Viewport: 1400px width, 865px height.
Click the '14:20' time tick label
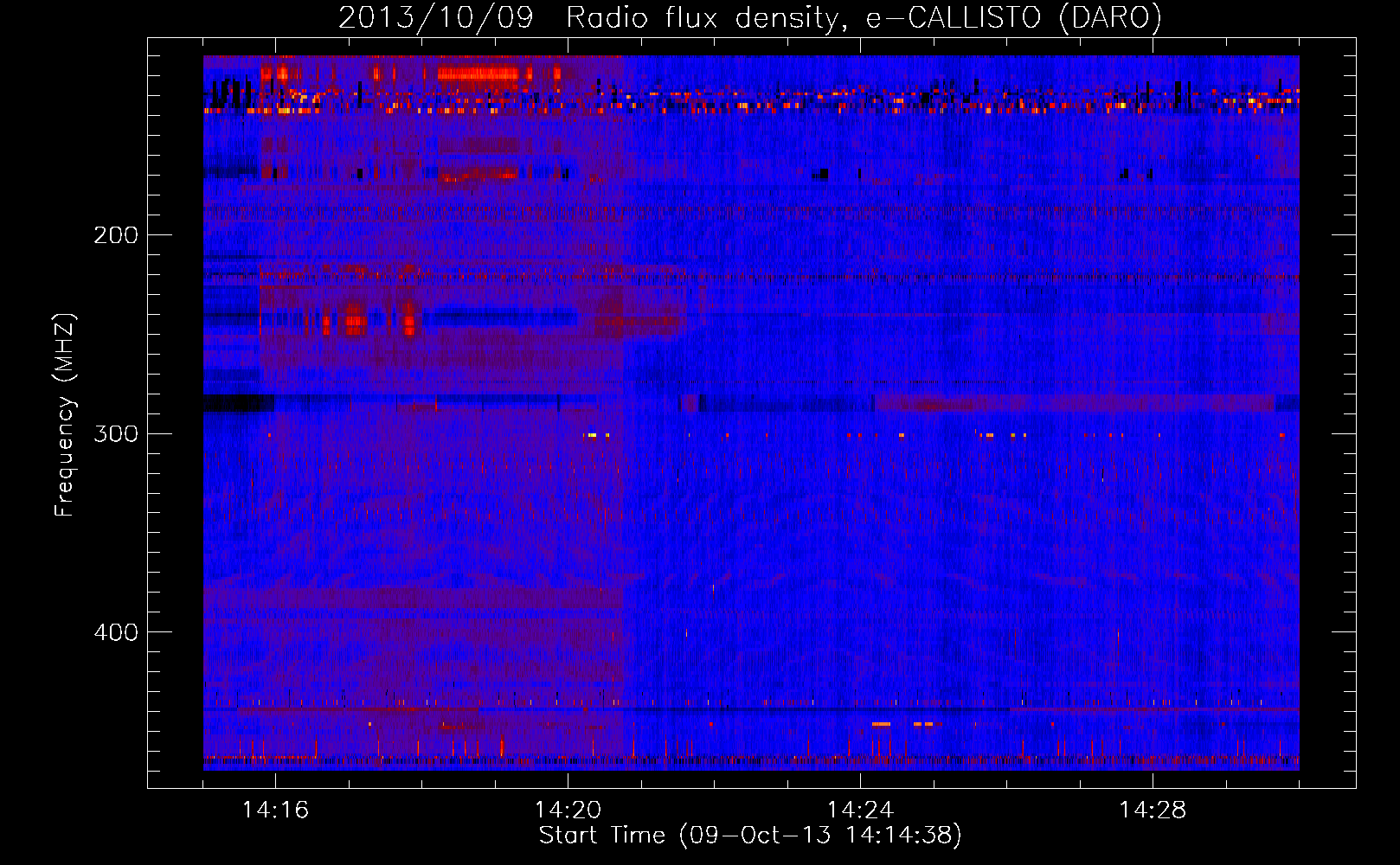568,810
